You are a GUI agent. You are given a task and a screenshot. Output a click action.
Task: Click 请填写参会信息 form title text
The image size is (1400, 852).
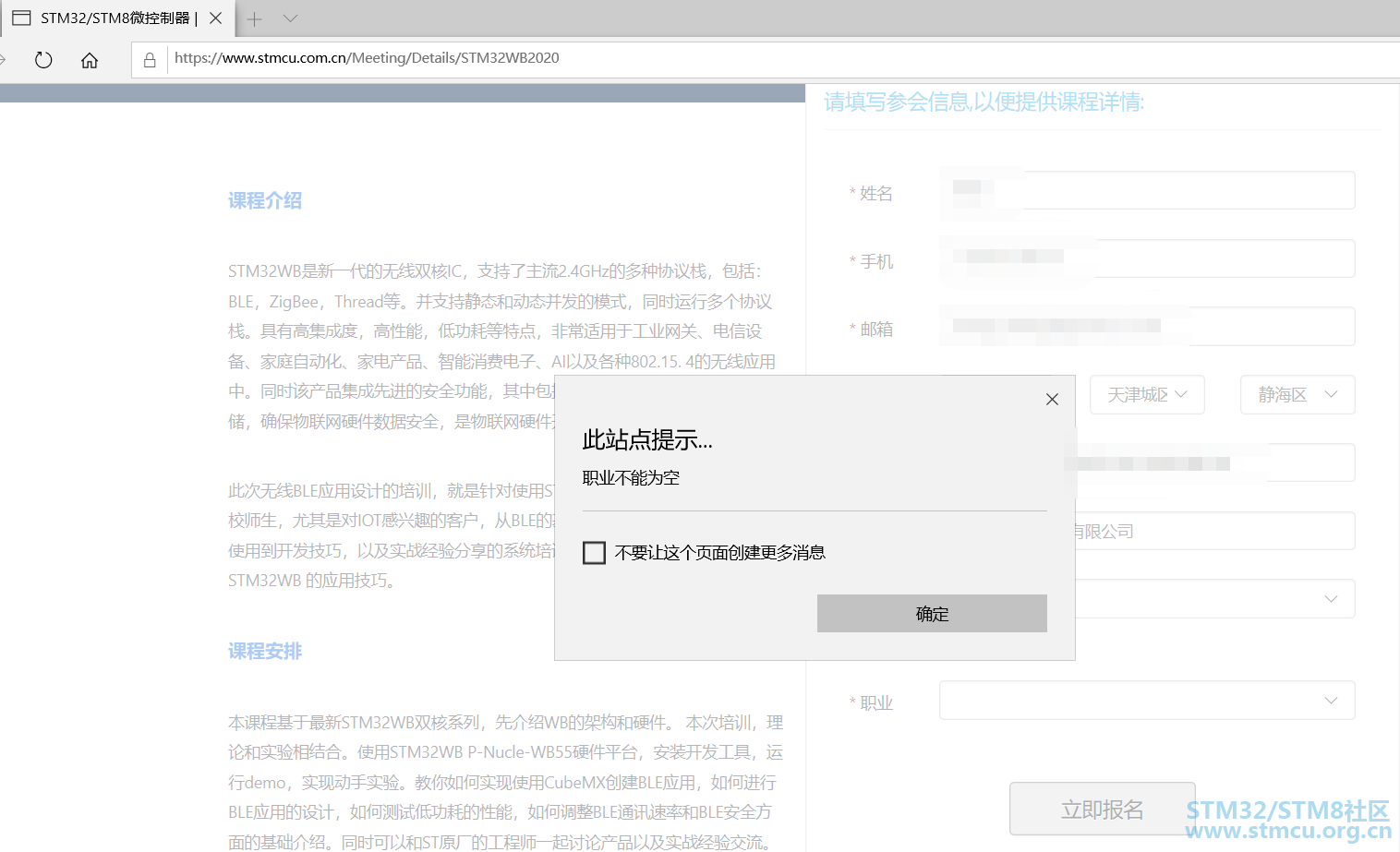[984, 102]
